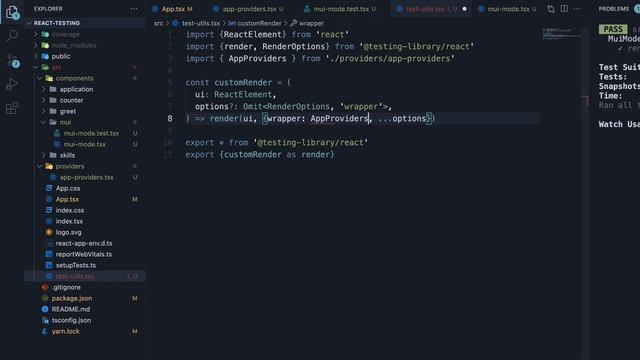Click src in the breadcrumb path
This screenshot has height=360, width=640.
[158, 24]
